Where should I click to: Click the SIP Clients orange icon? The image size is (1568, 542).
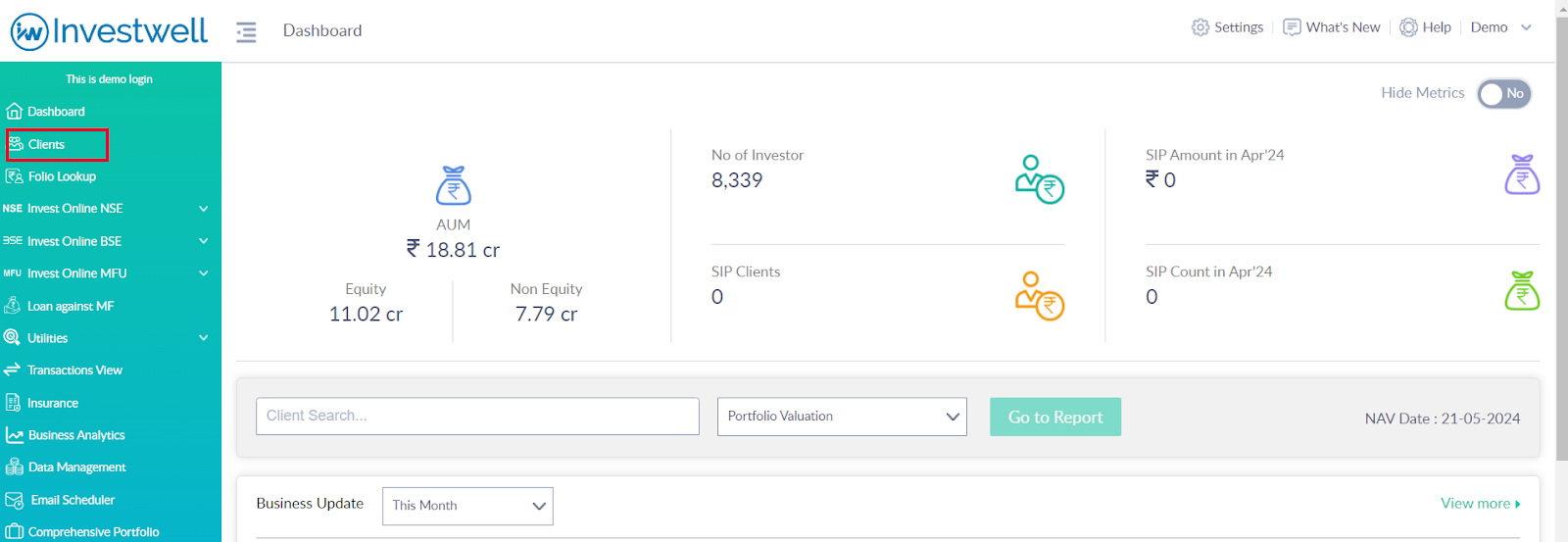click(1040, 296)
